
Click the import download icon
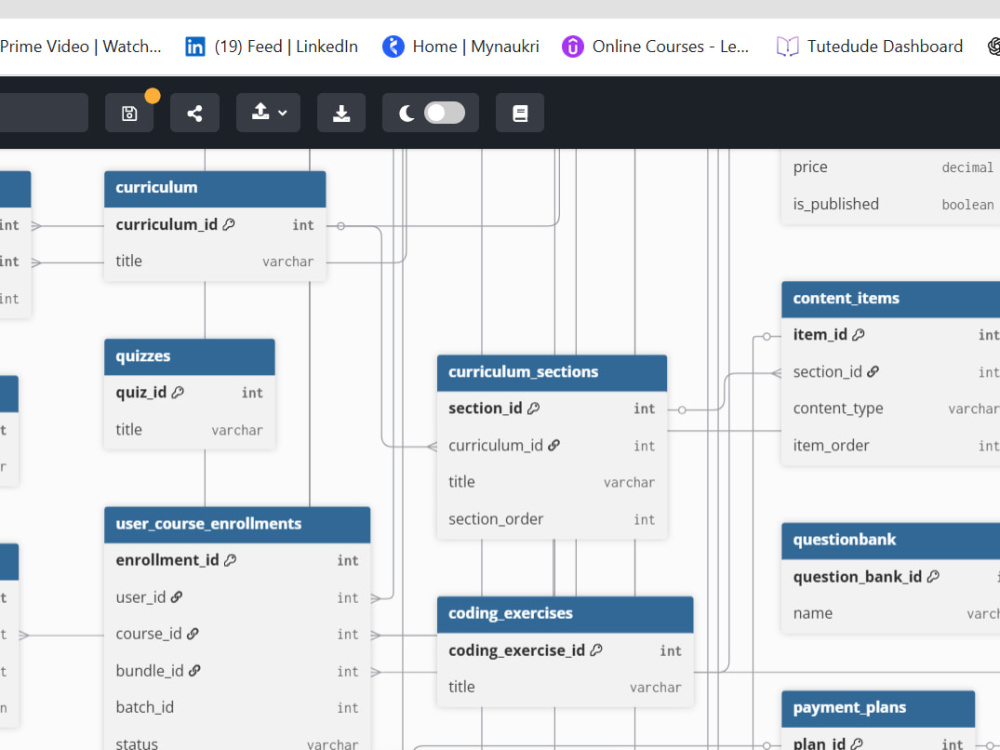coord(341,112)
